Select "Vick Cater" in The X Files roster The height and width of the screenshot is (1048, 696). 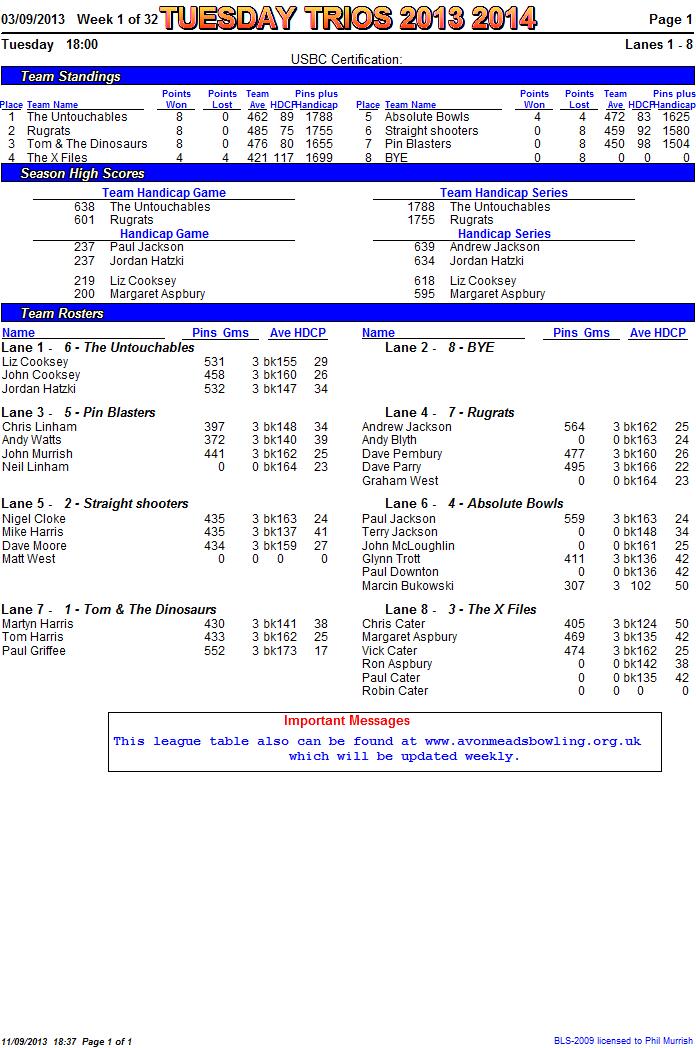point(389,650)
